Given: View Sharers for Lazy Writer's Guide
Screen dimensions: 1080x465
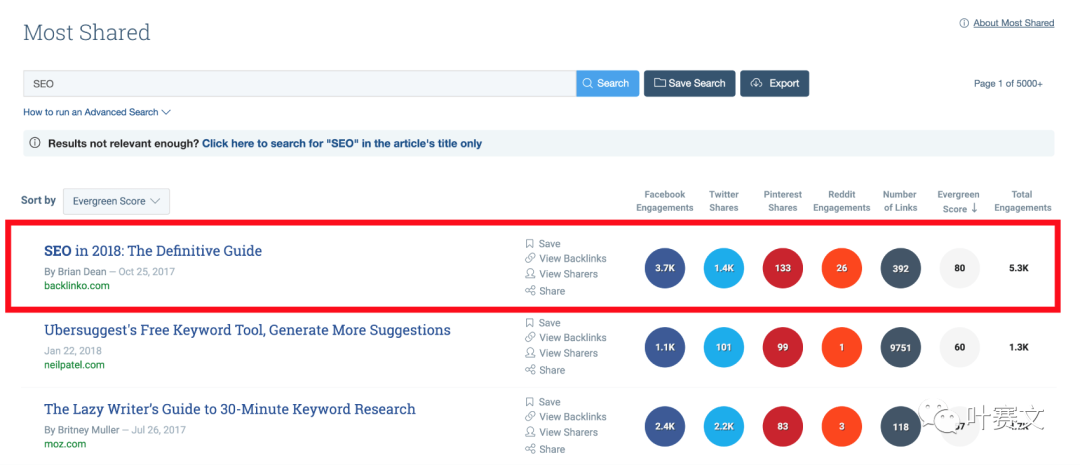Looking at the screenshot, I should (561, 432).
